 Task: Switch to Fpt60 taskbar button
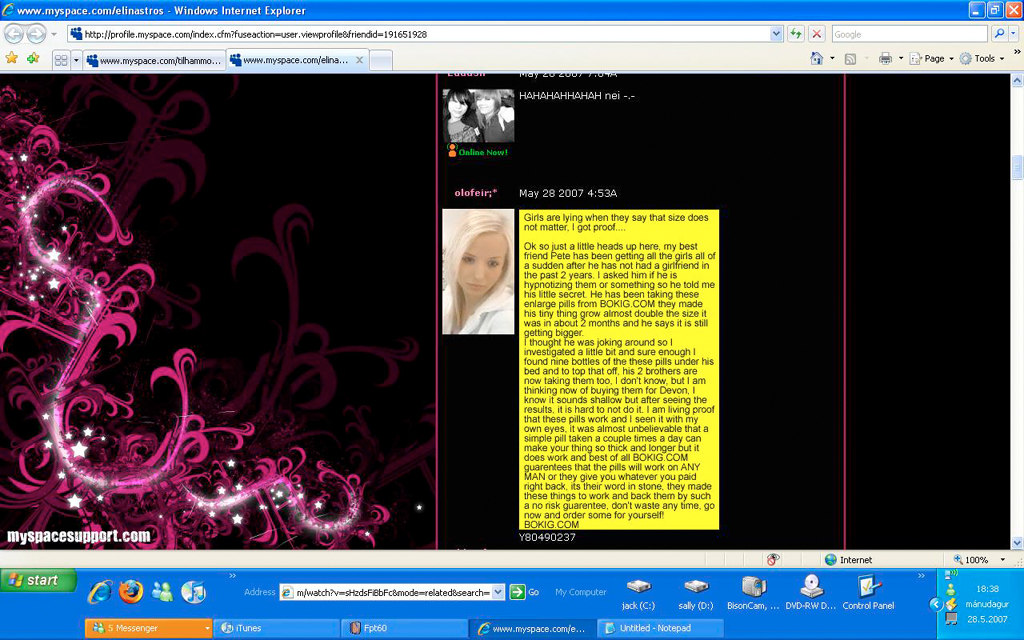(404, 628)
